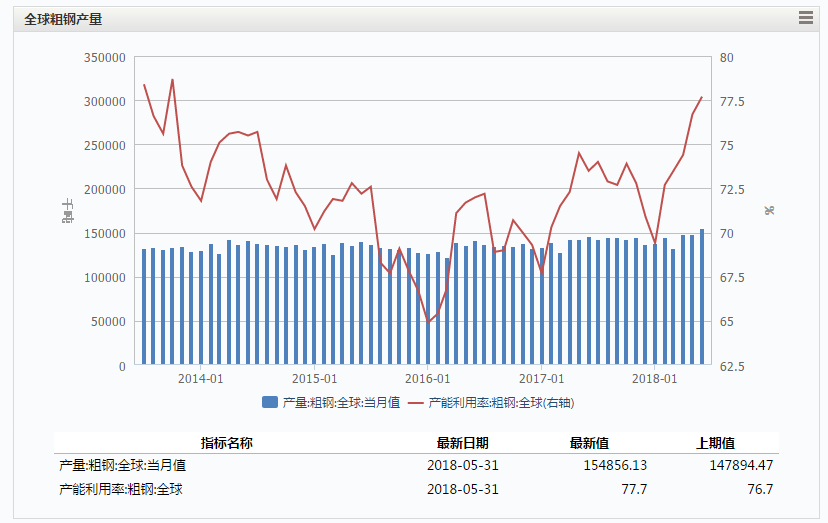Click the 2018-01 x-axis label
This screenshot has height=523, width=828.
point(655,379)
